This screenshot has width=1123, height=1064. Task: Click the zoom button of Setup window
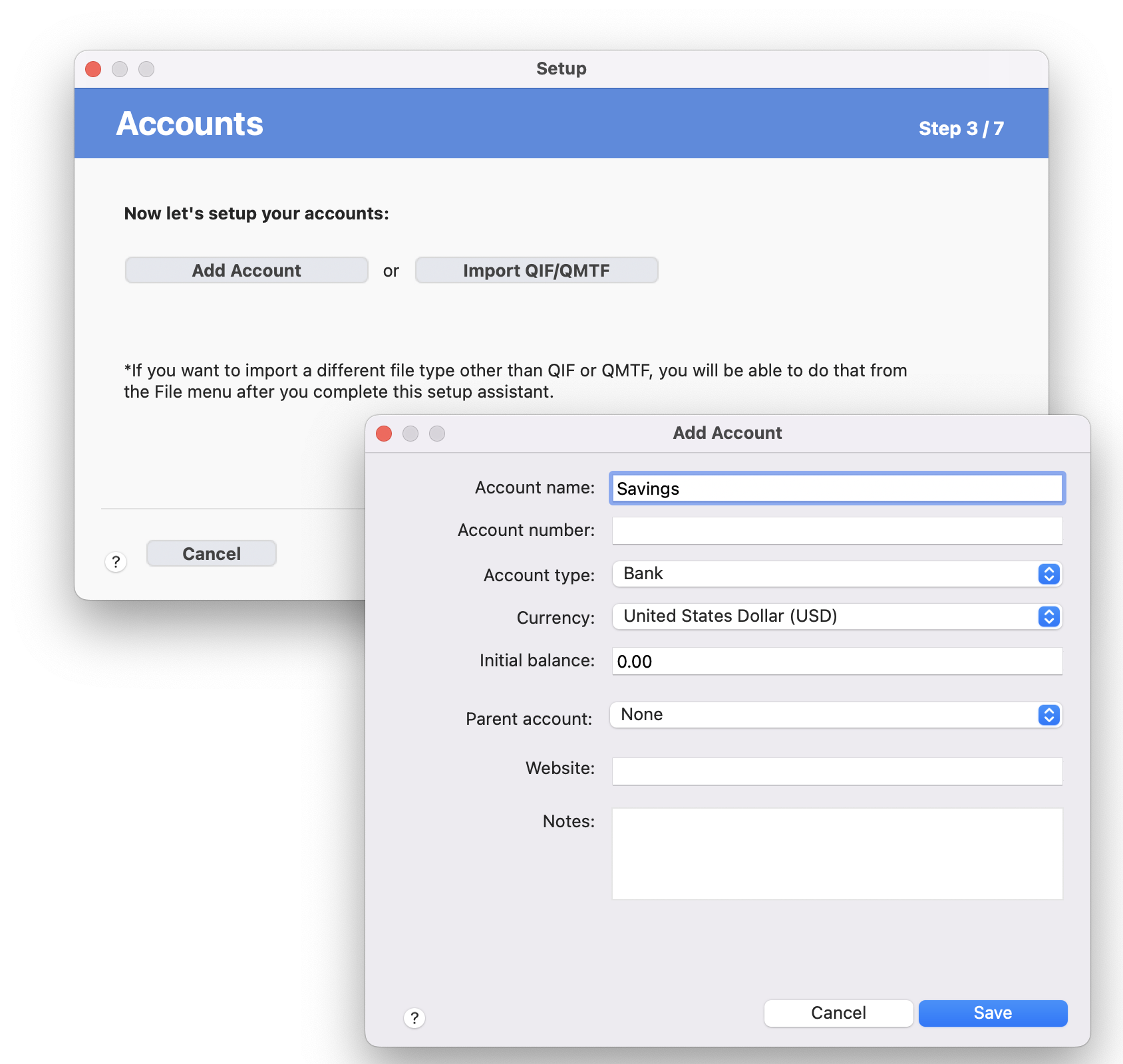(146, 69)
